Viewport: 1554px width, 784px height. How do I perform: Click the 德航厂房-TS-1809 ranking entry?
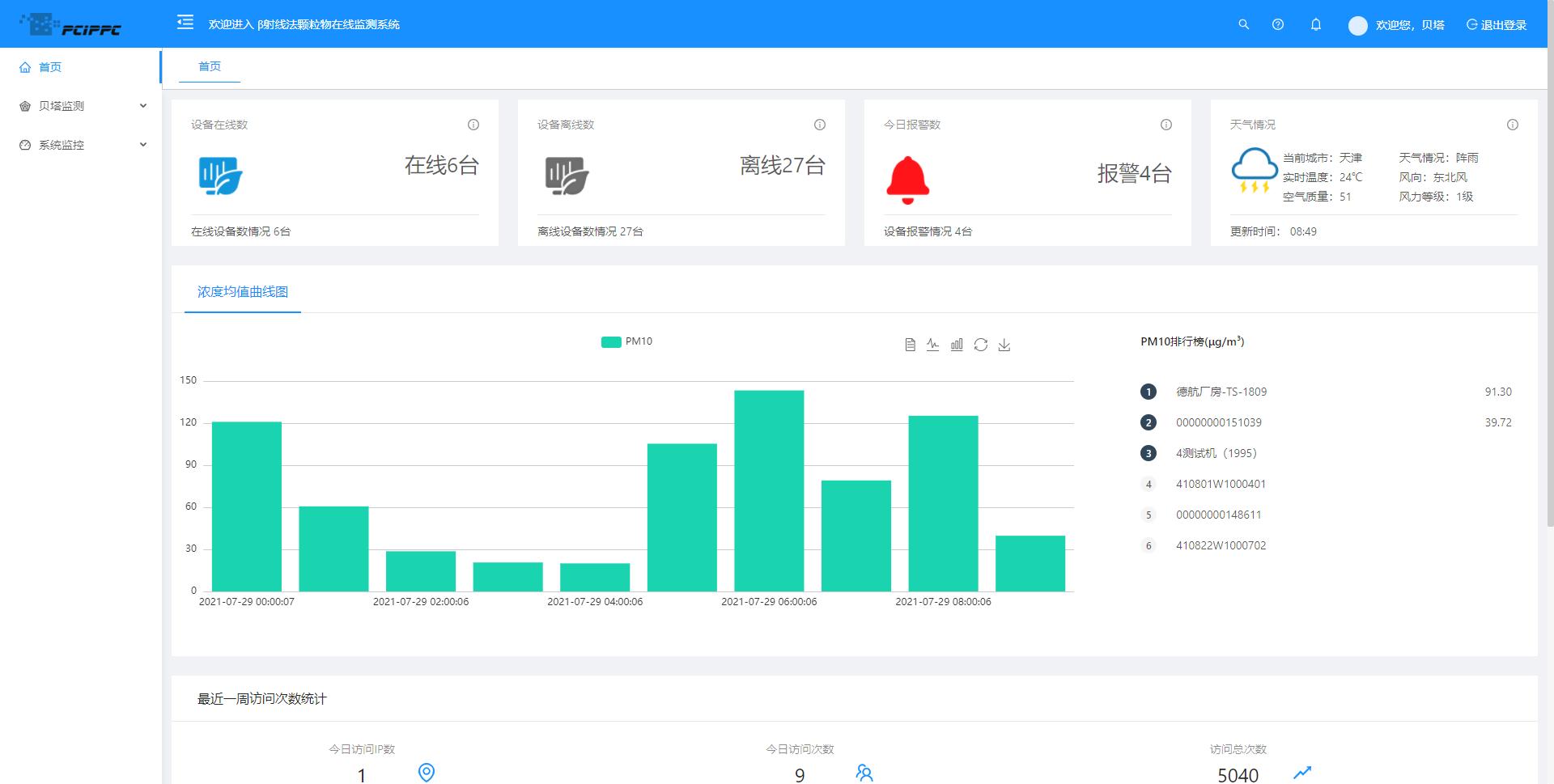[1221, 392]
